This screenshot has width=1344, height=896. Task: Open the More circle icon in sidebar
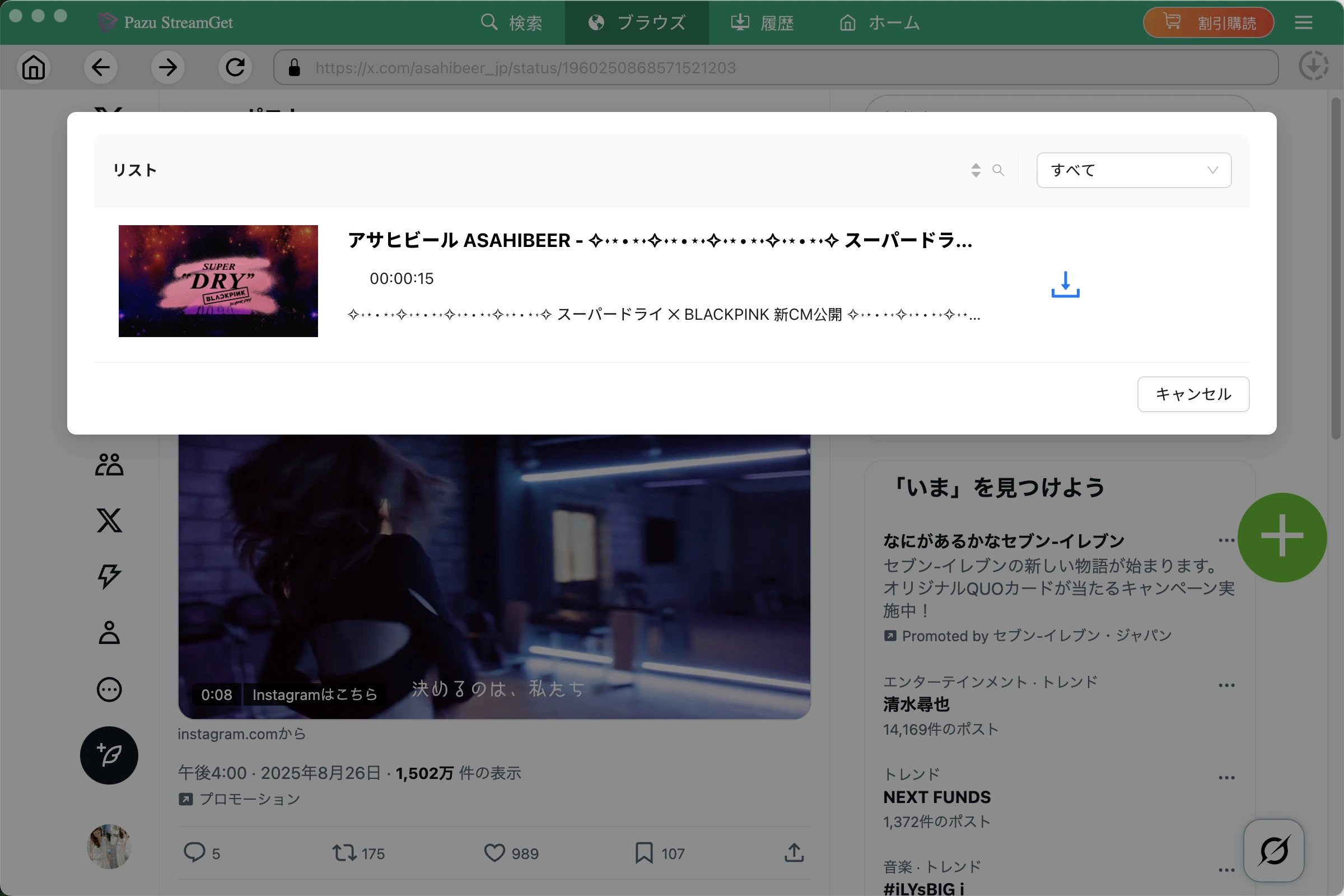click(x=109, y=689)
